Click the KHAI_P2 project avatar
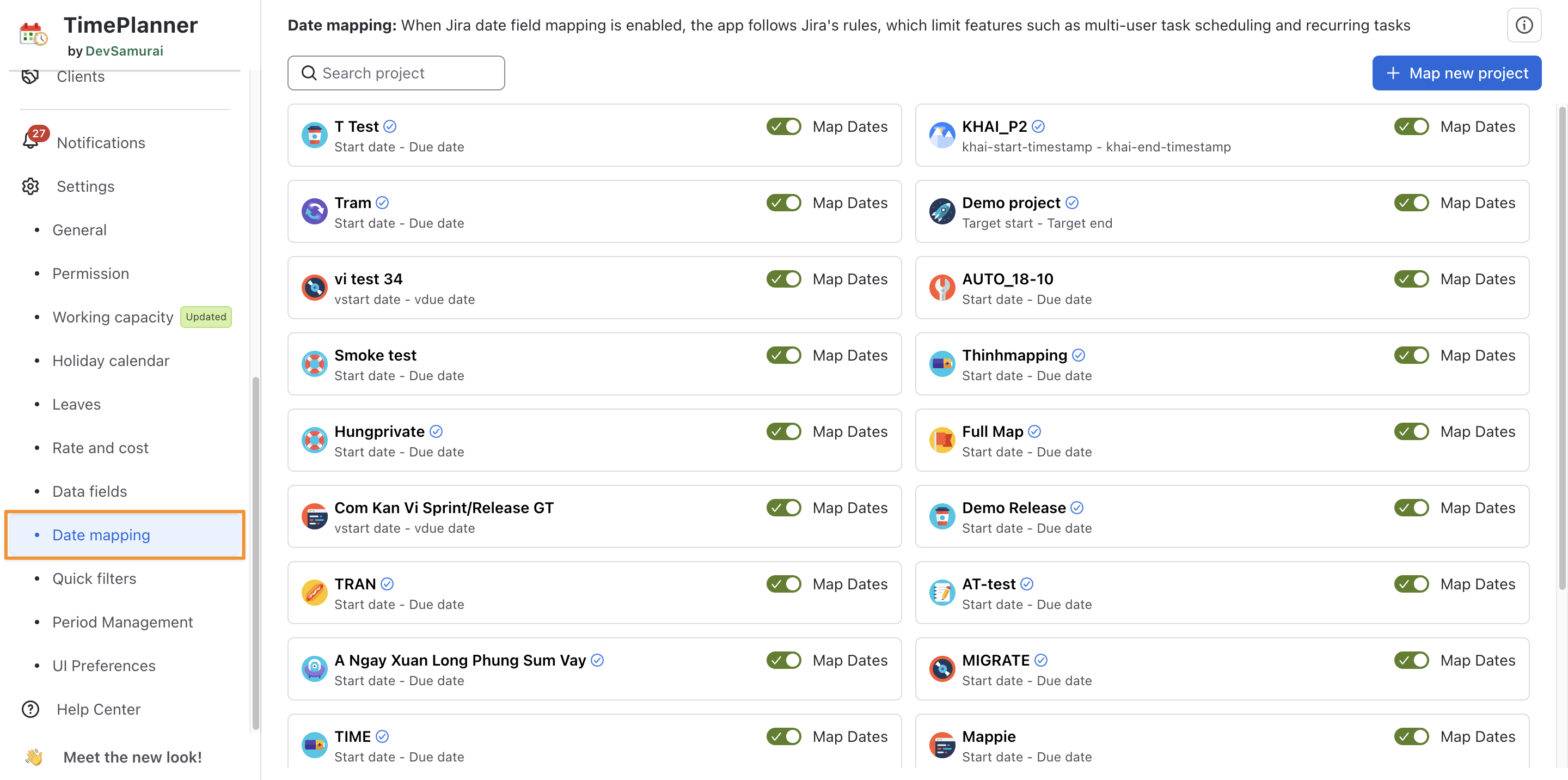The width and height of the screenshot is (1568, 780). pos(942,135)
